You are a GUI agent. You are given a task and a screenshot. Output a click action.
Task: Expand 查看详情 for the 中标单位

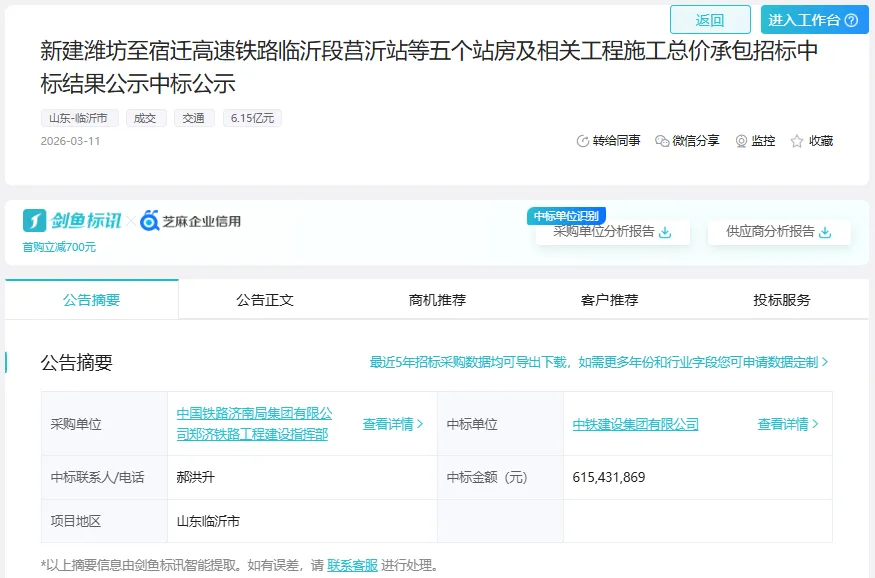pos(788,424)
